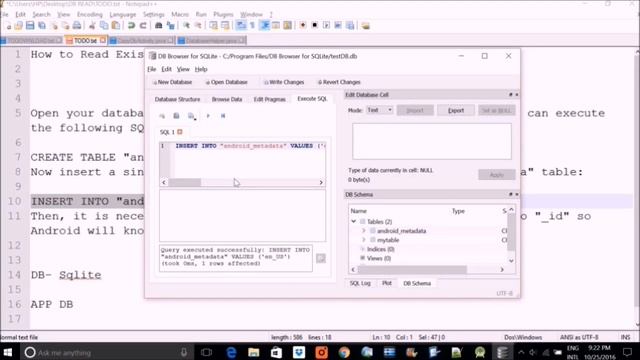Click the green Undo arrow in Notepad++
640x360 pixels.
coord(131,26)
